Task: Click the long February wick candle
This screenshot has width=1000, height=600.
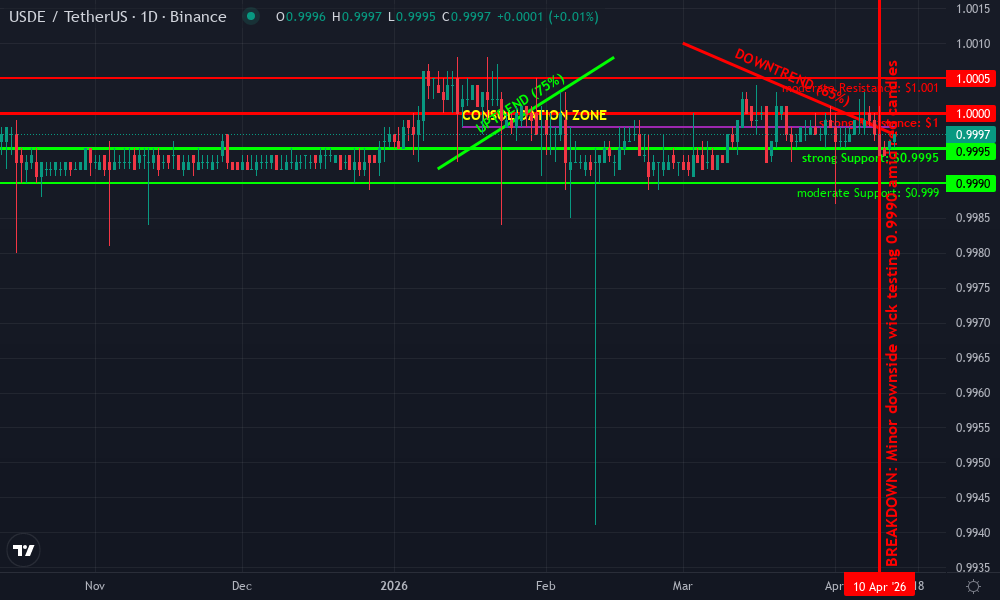Action: coord(596,344)
